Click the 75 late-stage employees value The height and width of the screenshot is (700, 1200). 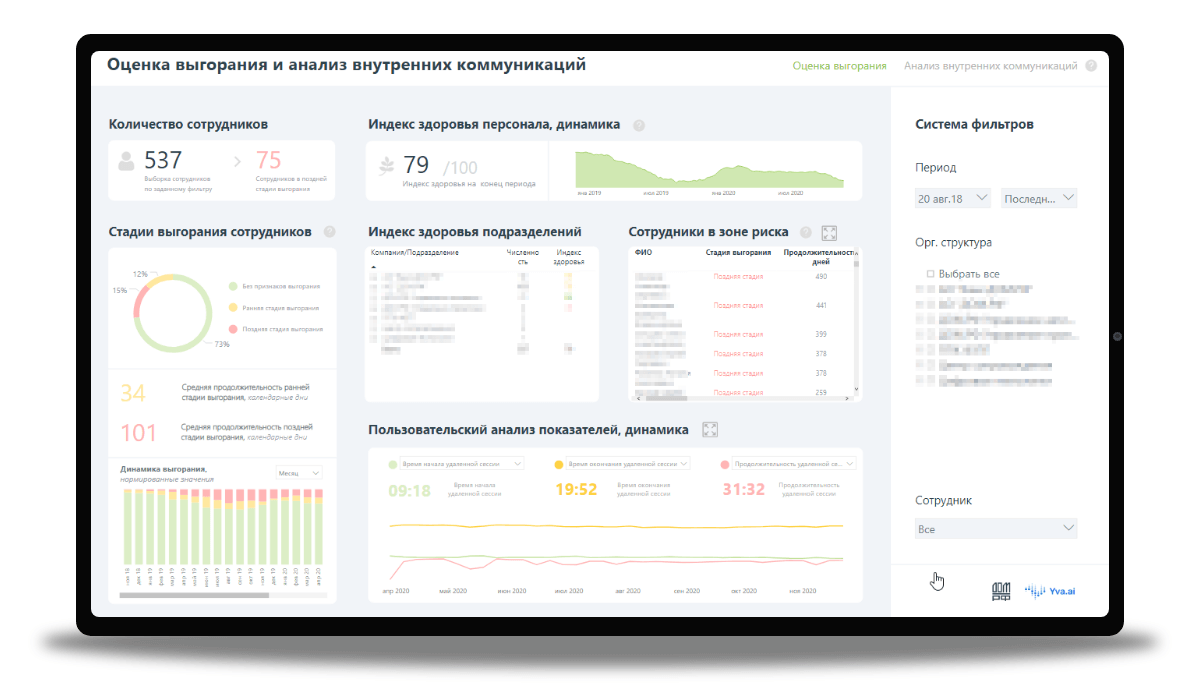pyautogui.click(x=269, y=160)
